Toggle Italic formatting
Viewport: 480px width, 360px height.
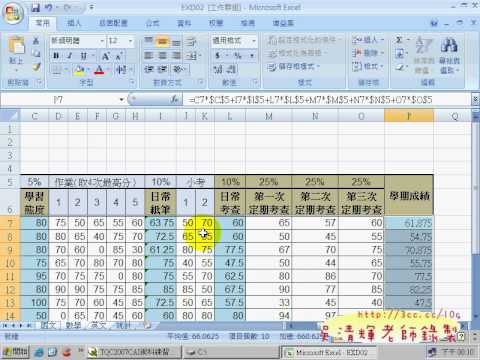pyautogui.click(x=70, y=56)
